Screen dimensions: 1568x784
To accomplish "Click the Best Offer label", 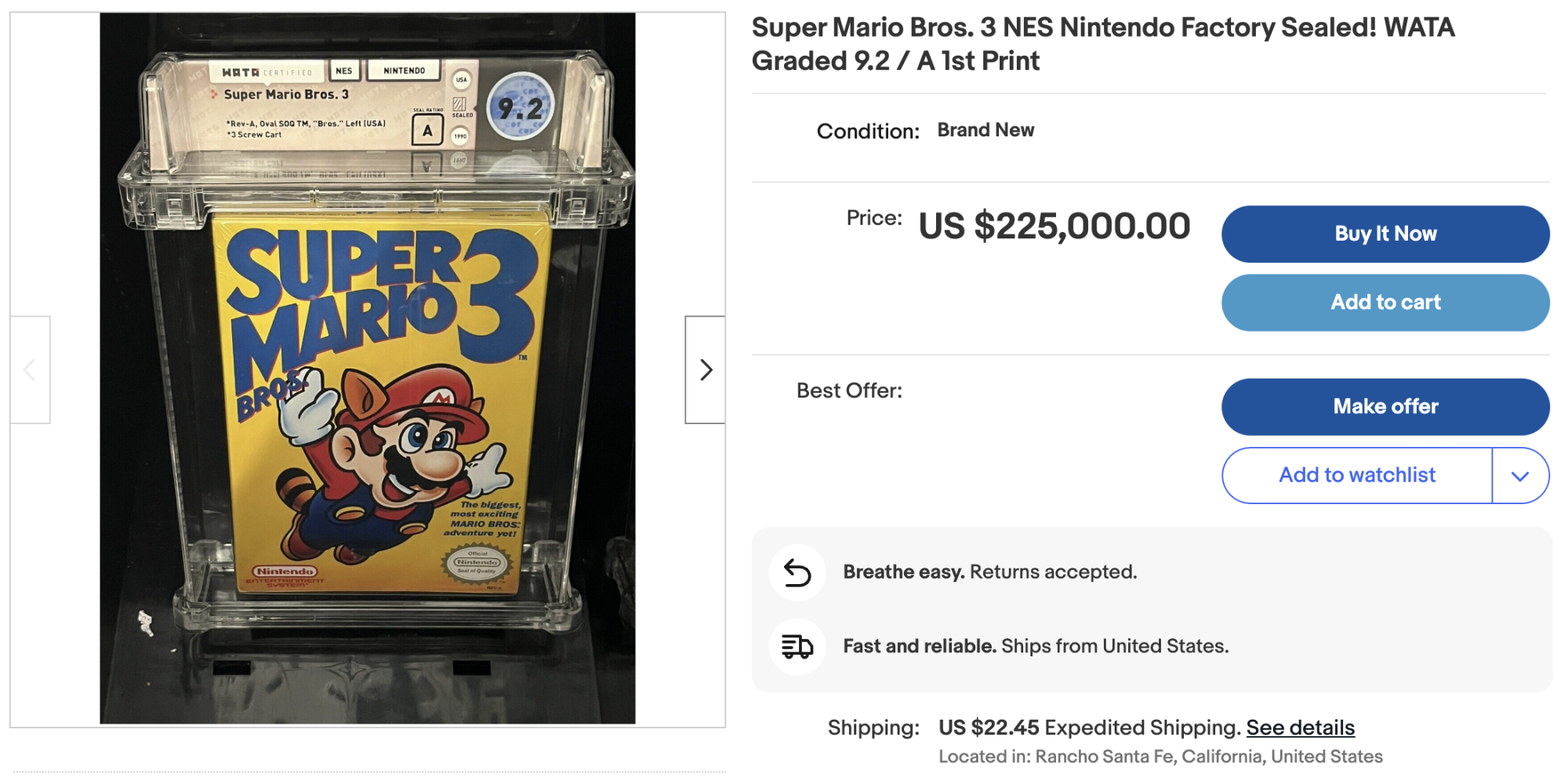I will pos(849,391).
